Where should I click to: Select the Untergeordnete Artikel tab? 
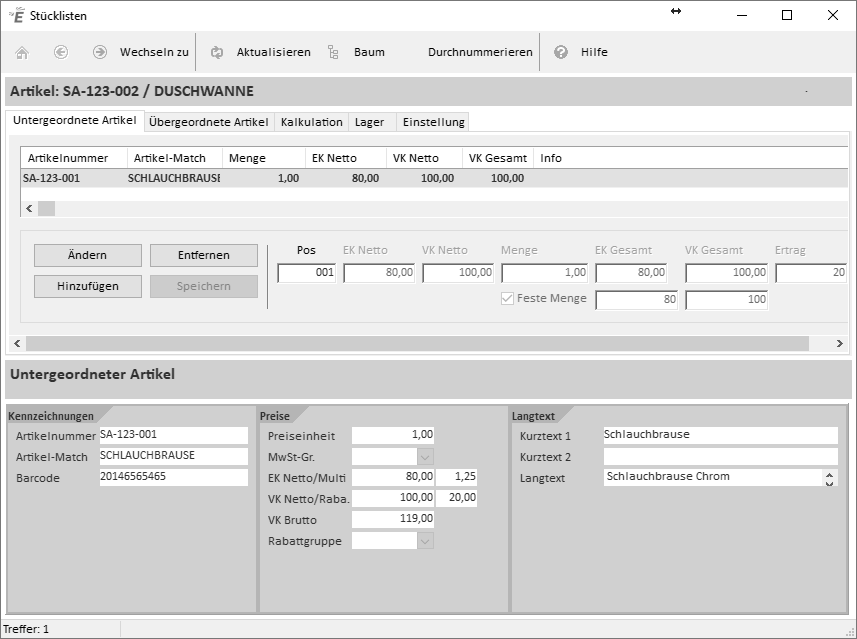click(x=75, y=120)
